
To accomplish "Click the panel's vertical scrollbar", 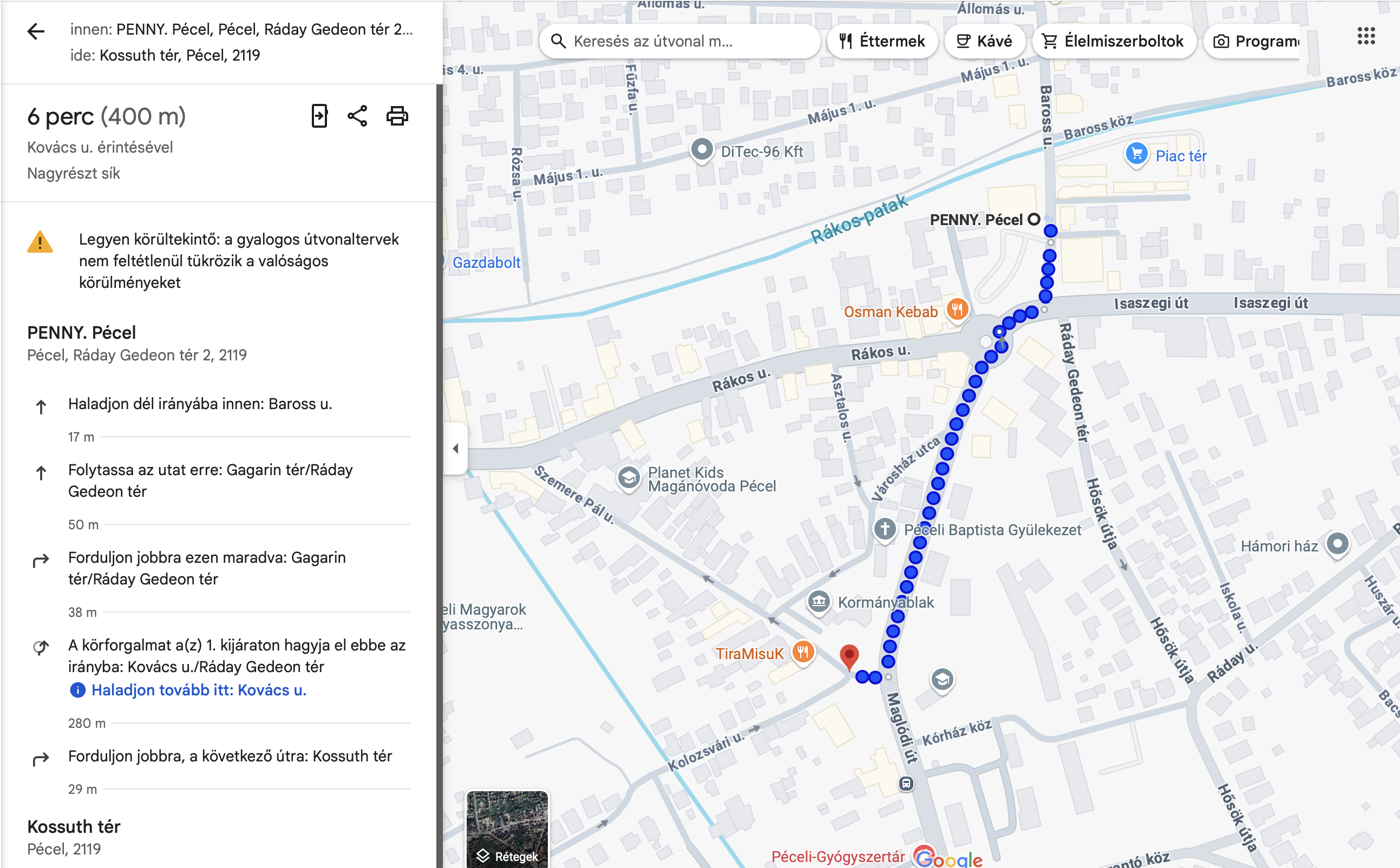I will click(439, 475).
